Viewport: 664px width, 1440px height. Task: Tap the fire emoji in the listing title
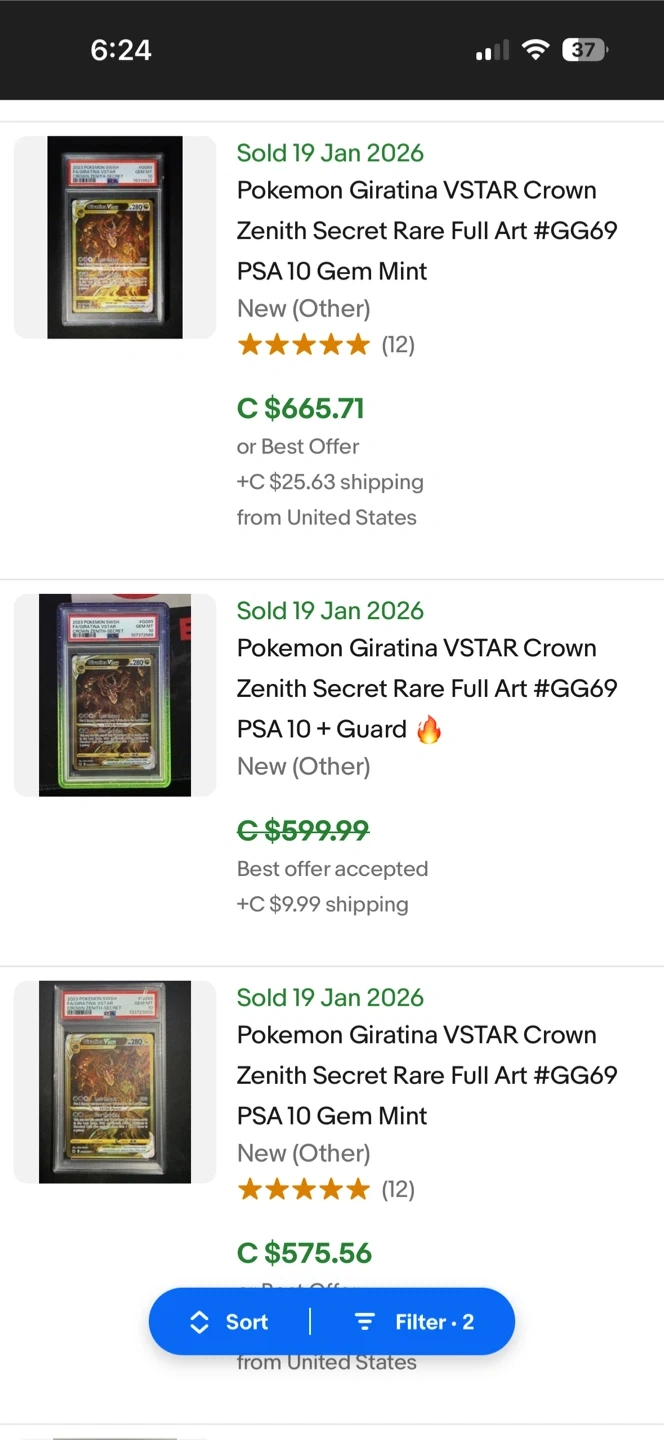point(429,729)
